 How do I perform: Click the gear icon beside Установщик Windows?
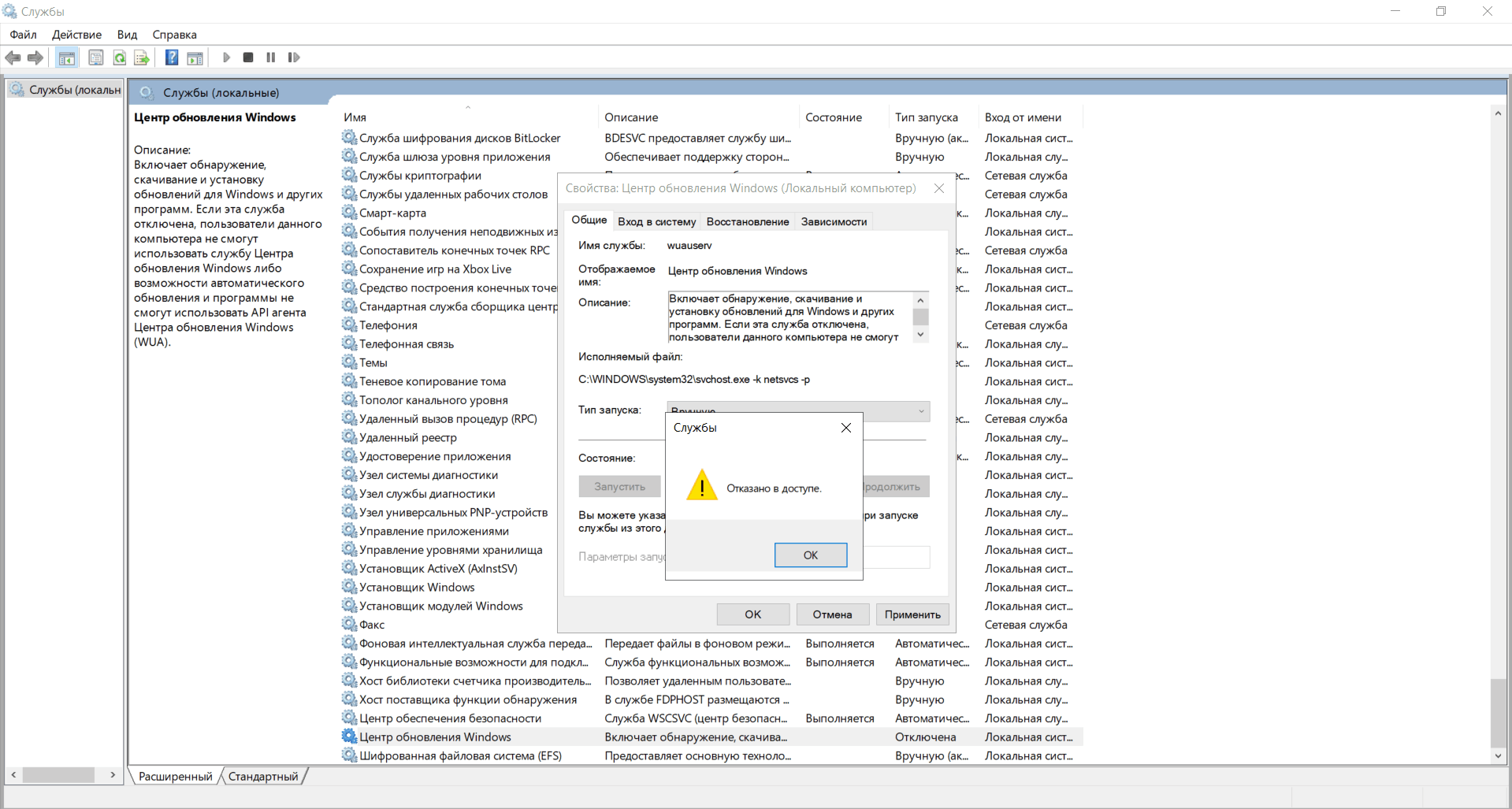click(x=349, y=587)
